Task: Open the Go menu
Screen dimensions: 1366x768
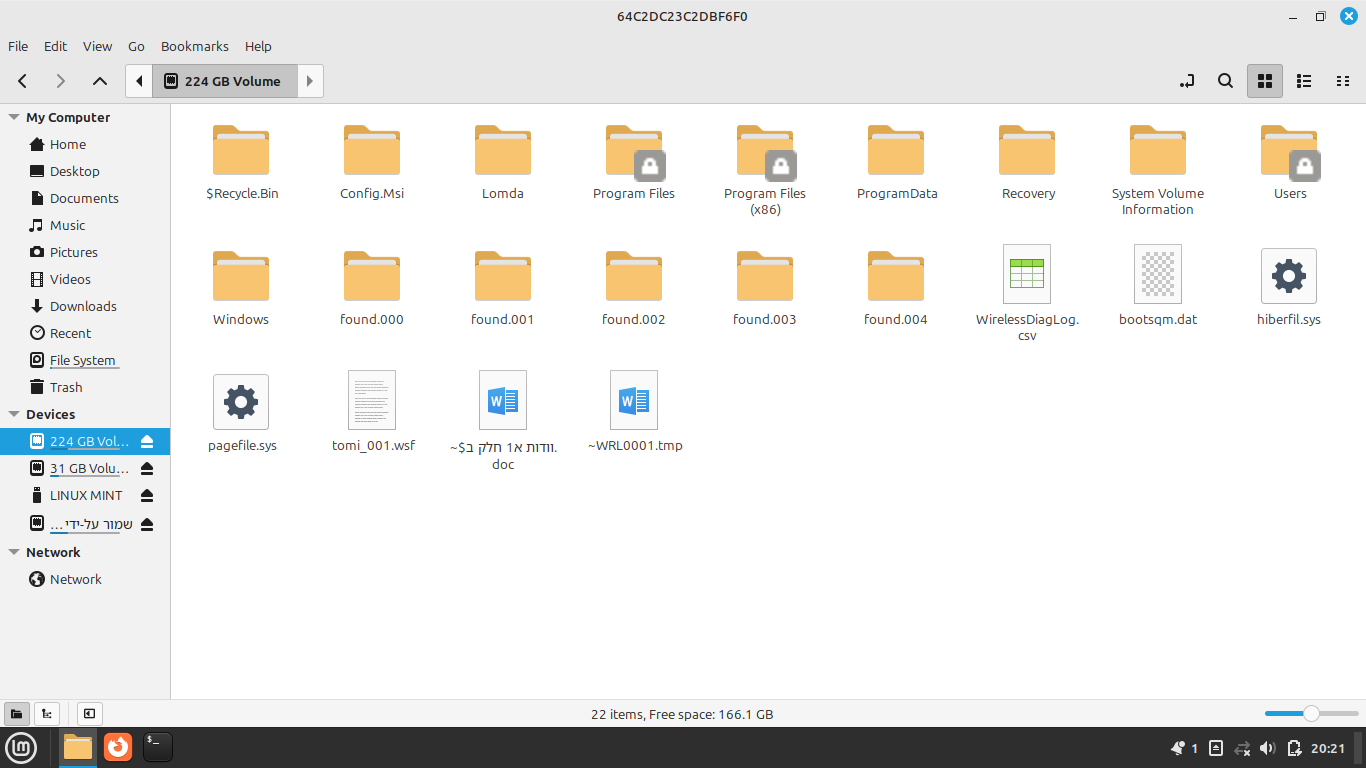Action: (136, 46)
